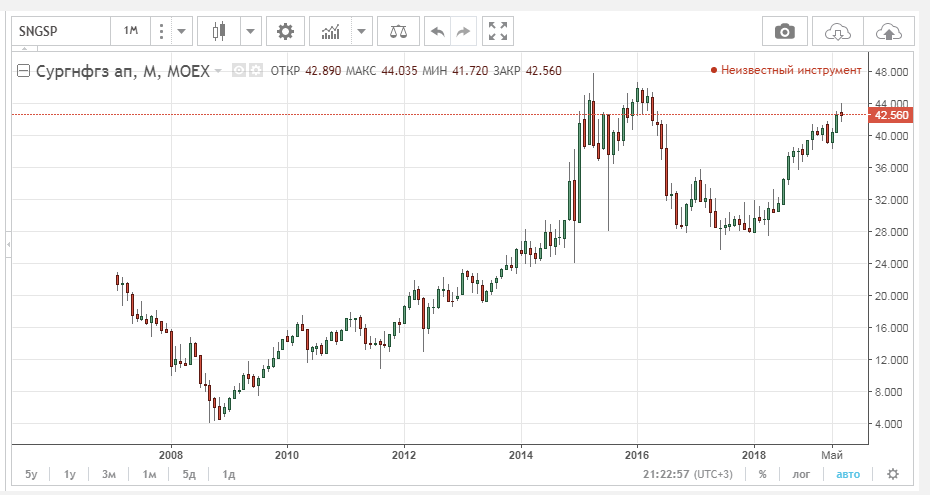The height and width of the screenshot is (495, 930).
Task: Click the 36.000 price axis label
Action: (x=891, y=168)
